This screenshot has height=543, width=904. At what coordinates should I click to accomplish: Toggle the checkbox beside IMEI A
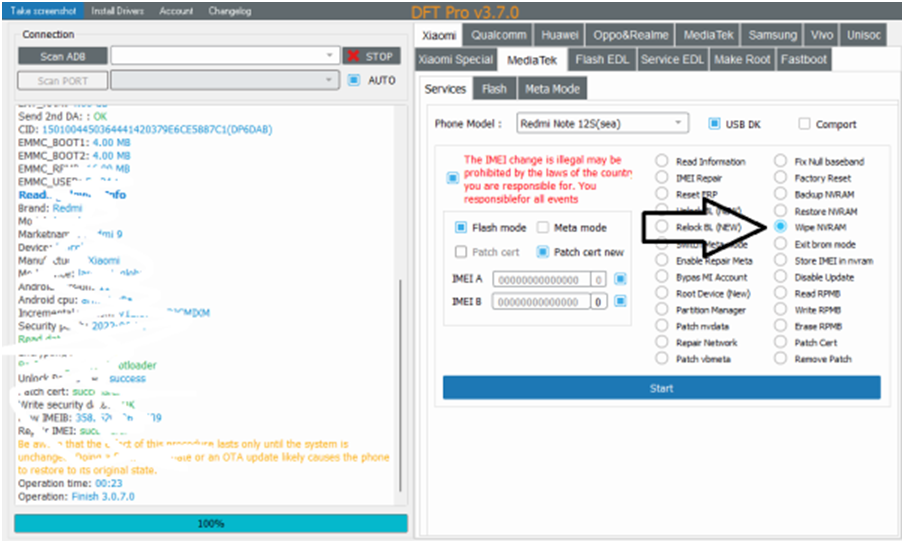620,279
